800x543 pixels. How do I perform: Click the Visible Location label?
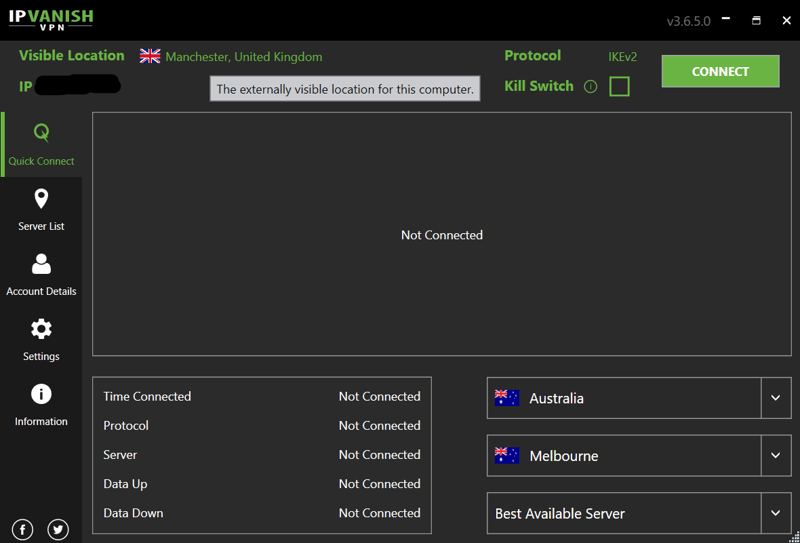click(71, 56)
